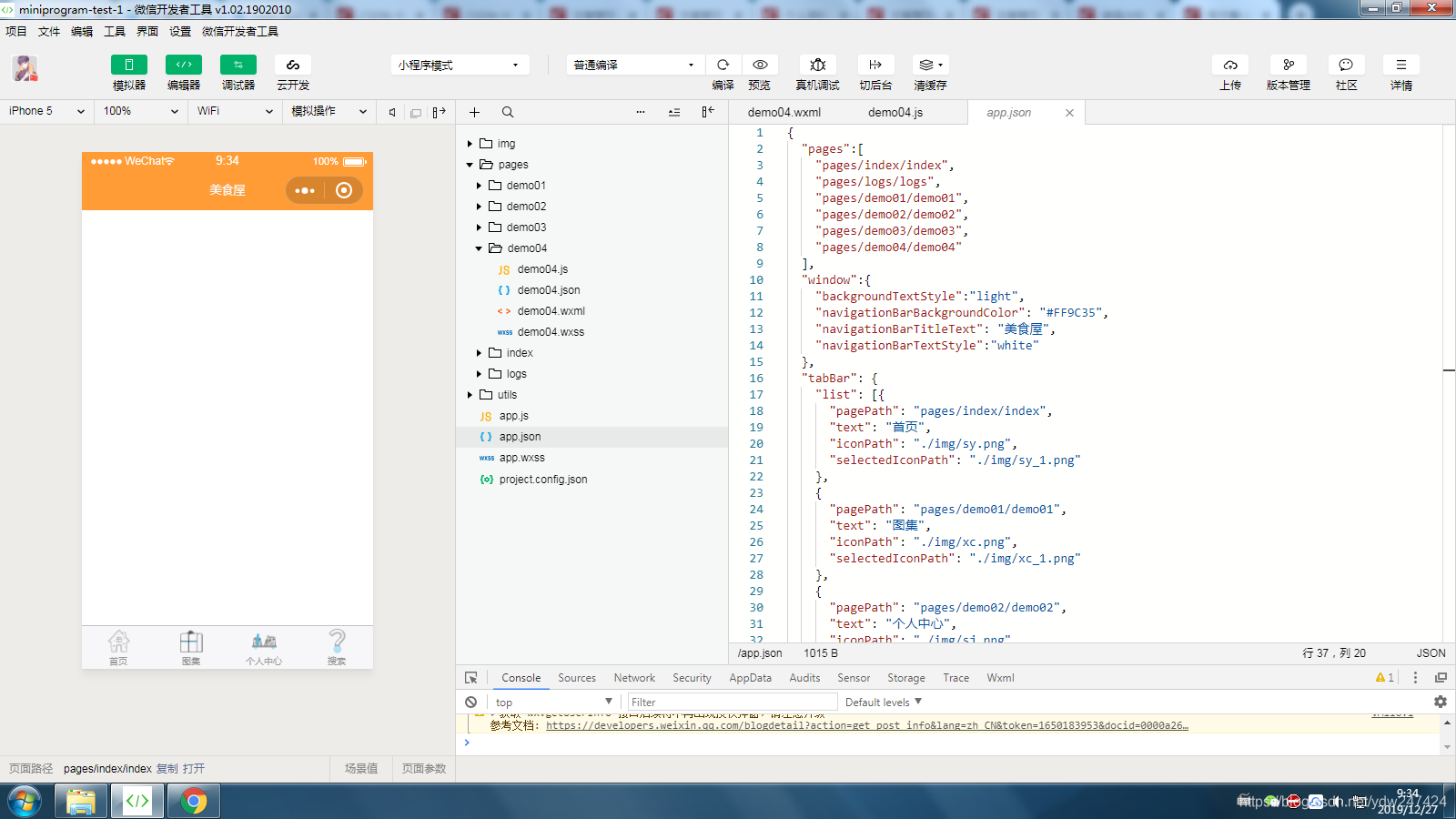1456x819 pixels.
Task: Click 清缓存 clear cache icon
Action: point(930,65)
